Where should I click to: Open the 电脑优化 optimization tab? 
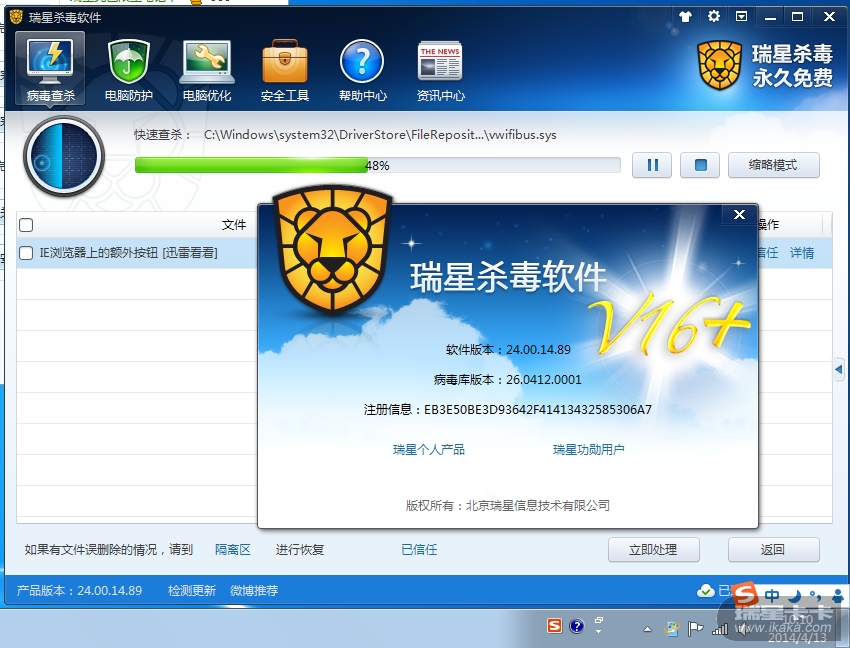click(x=207, y=70)
